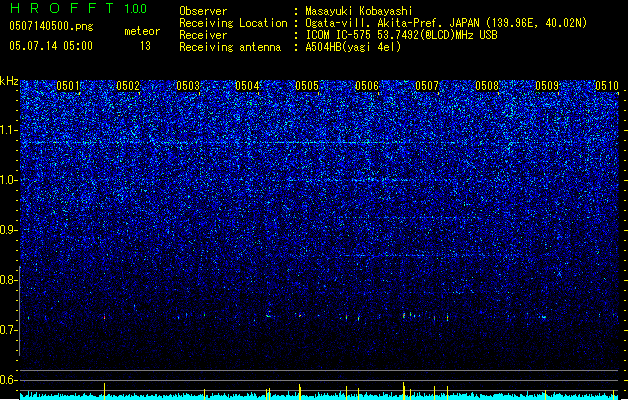
Task: Click the 0505 time marker
Action: [x=307, y=86]
